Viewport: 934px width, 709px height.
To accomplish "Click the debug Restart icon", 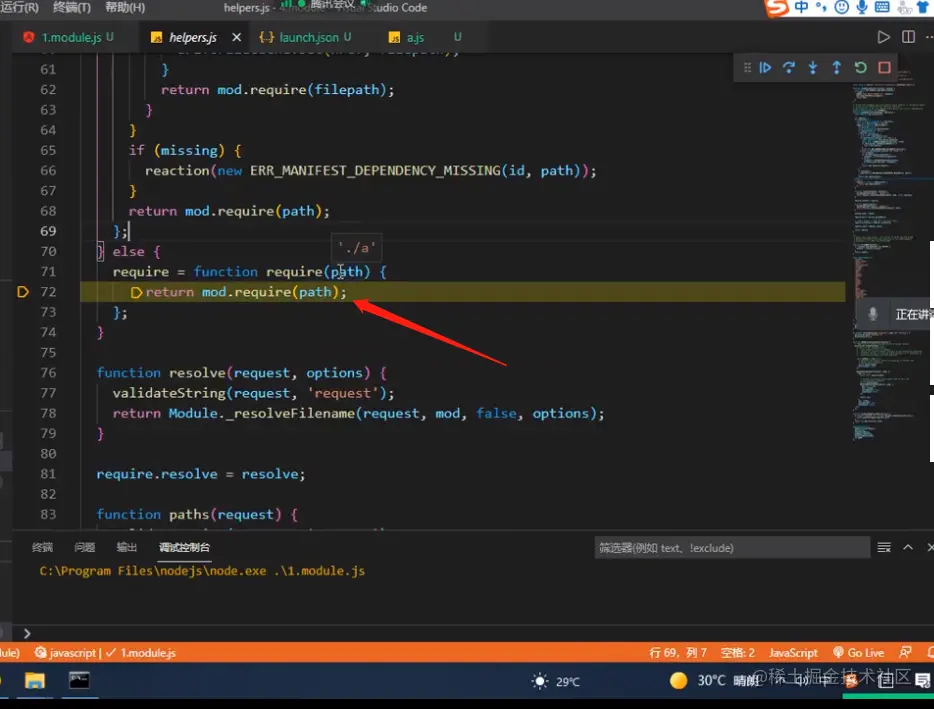I will pyautogui.click(x=860, y=68).
